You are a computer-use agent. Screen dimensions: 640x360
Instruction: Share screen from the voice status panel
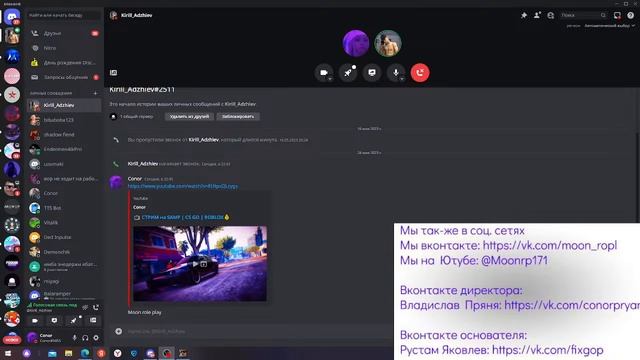(x=54, y=320)
